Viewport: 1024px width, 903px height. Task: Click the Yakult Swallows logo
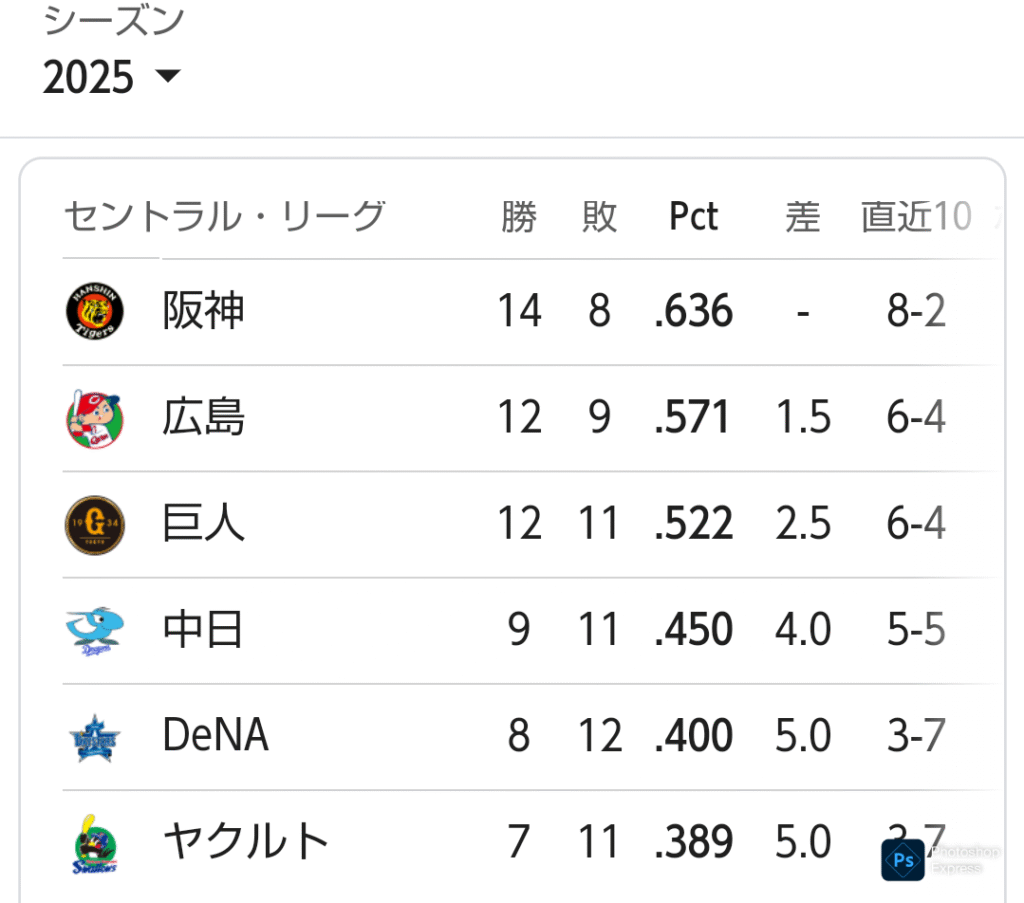point(95,844)
